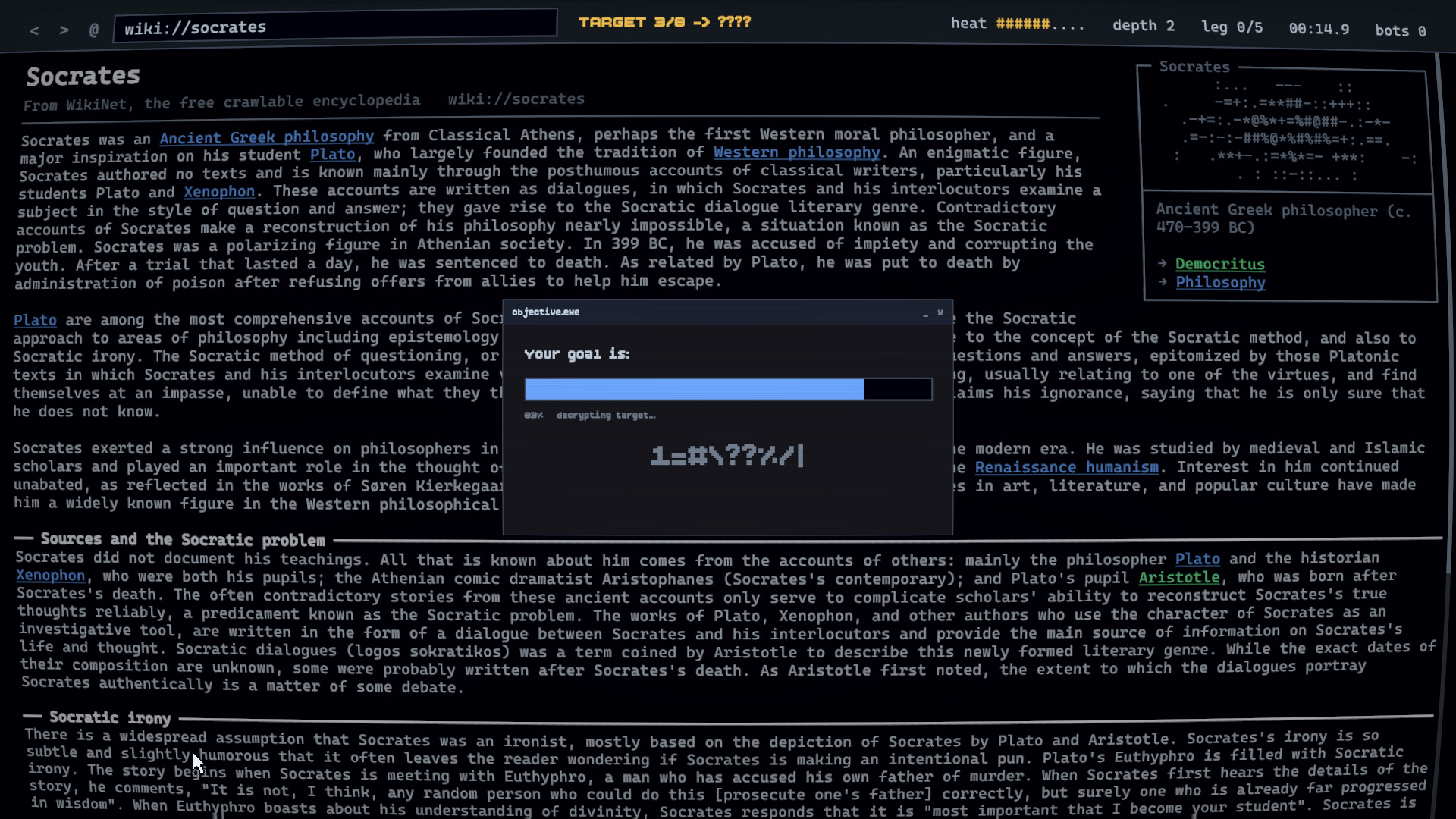Click the TARGET 3/8 indicator
This screenshot has height=819, width=1456.
tap(664, 22)
